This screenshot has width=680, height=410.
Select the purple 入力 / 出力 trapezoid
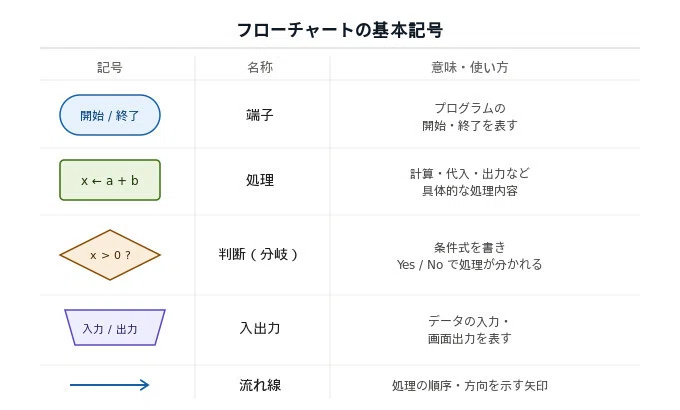click(x=115, y=328)
